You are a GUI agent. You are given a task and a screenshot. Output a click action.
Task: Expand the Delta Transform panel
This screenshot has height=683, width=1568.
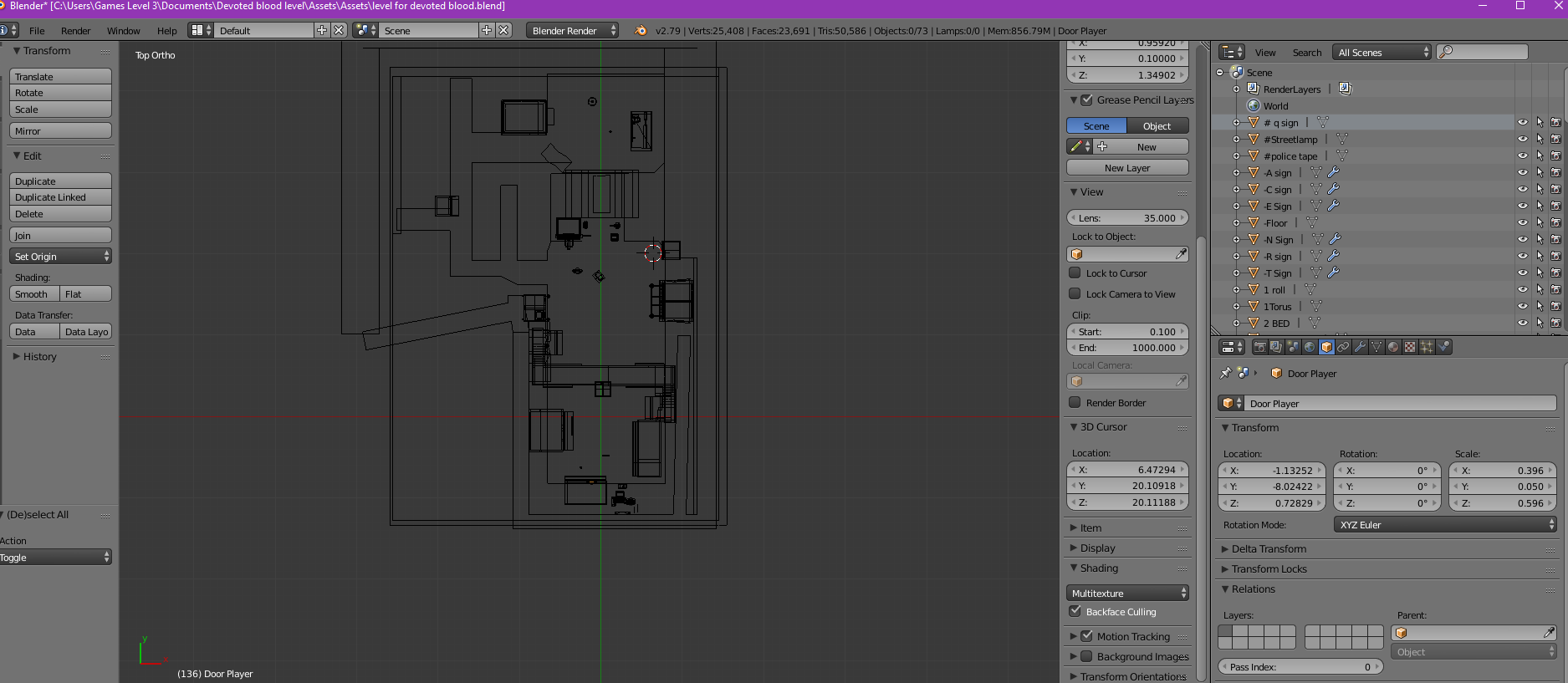pyautogui.click(x=1268, y=549)
